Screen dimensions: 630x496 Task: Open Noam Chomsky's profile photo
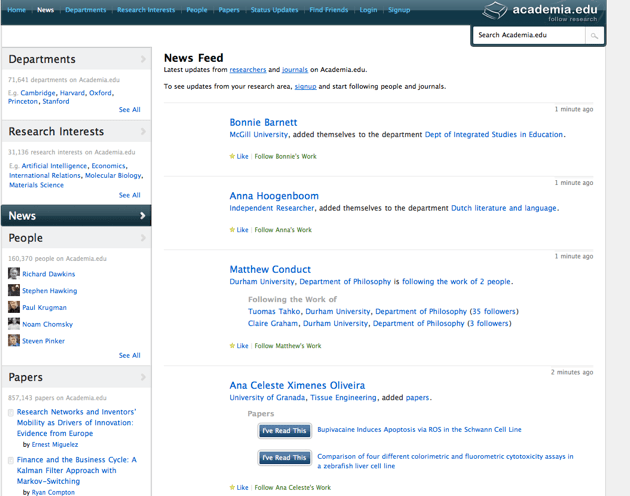14,324
